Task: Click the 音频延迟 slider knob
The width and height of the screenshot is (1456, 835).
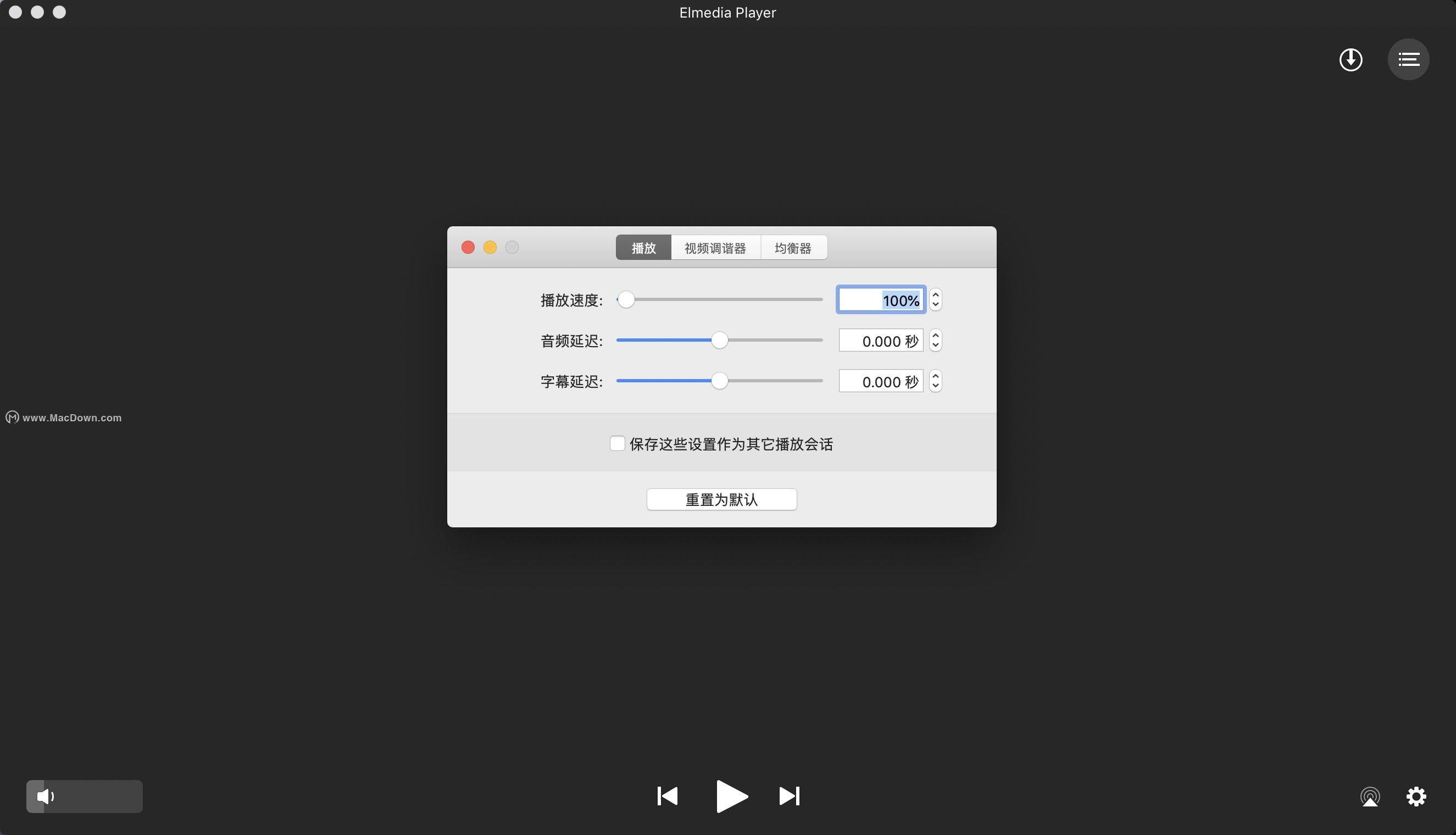Action: coord(720,340)
